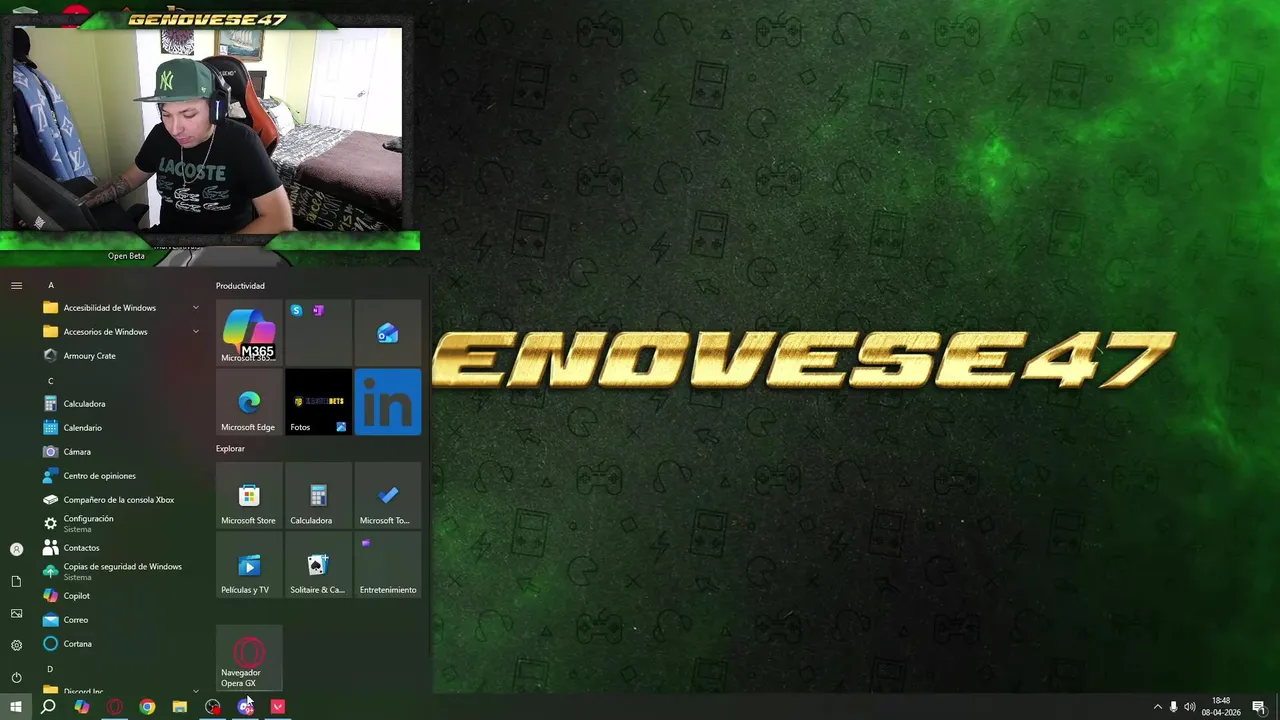Screen dimensions: 1280x720
Task: Click the letter C index header
Action: click(x=51, y=381)
